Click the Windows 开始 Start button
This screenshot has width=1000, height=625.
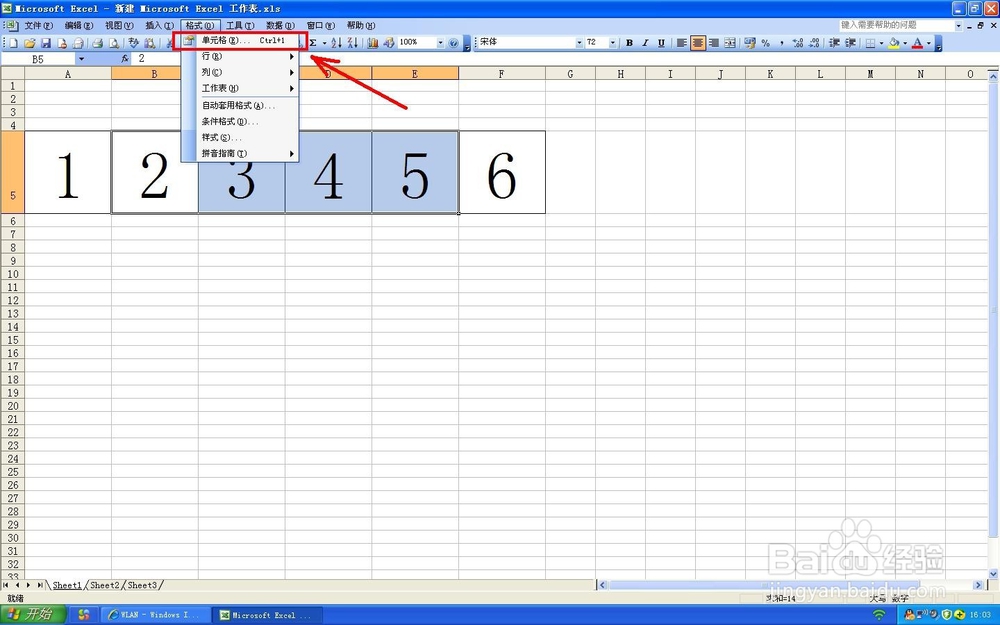[33, 615]
